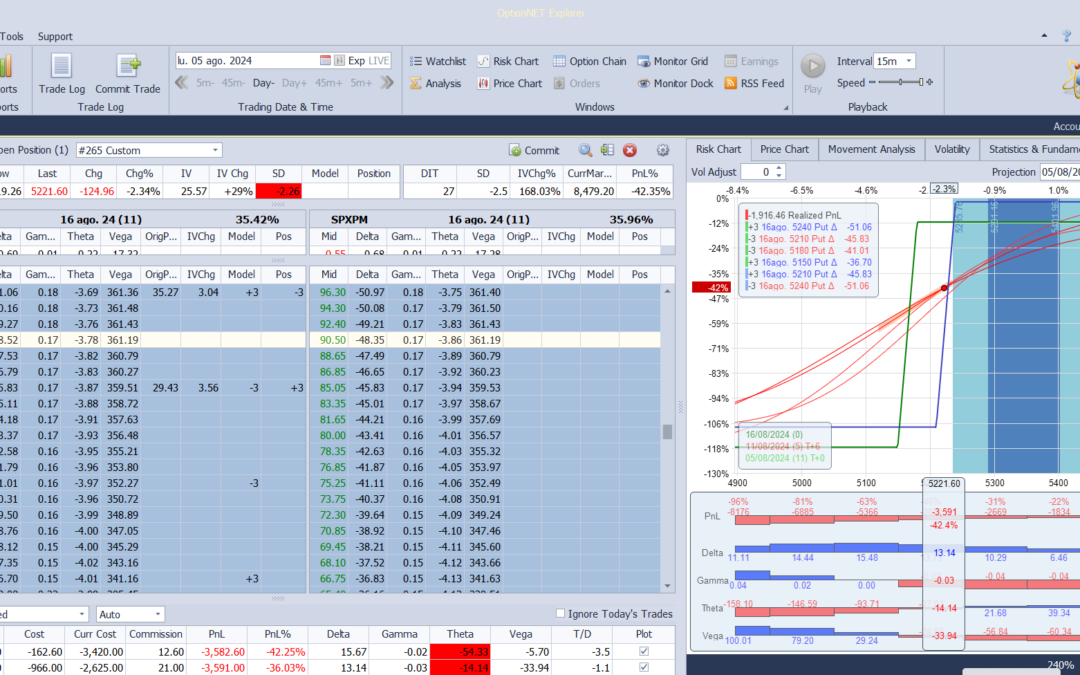Increment the Vol Adjust stepper

[x=779, y=168]
